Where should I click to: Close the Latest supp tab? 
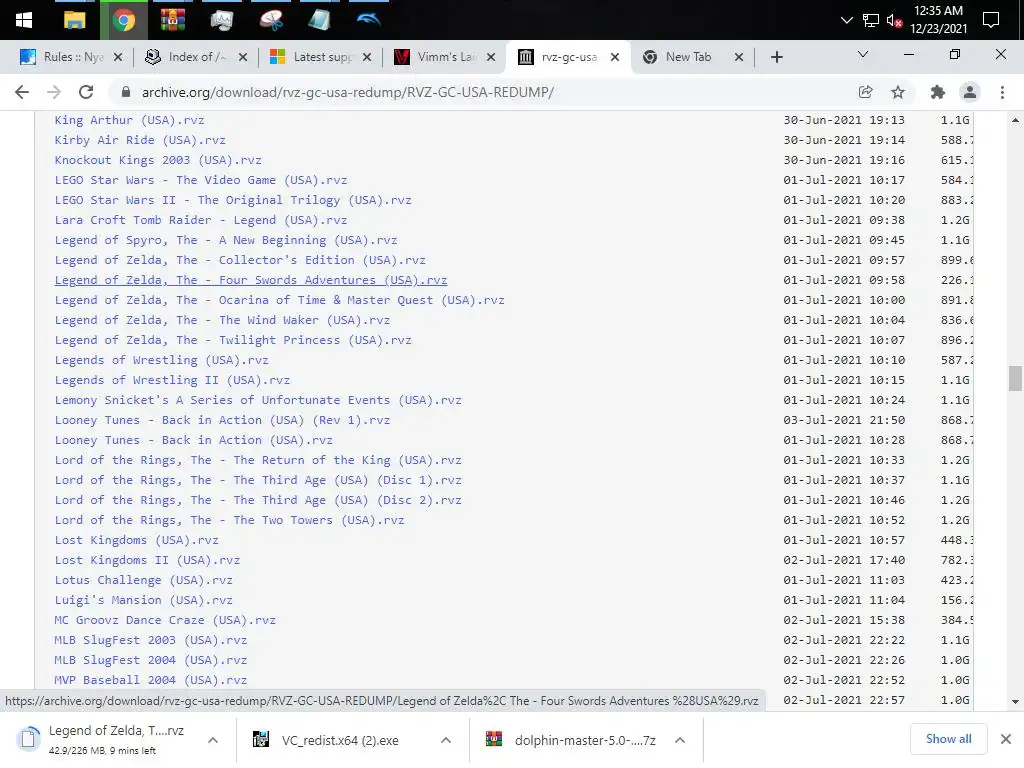[366, 57]
